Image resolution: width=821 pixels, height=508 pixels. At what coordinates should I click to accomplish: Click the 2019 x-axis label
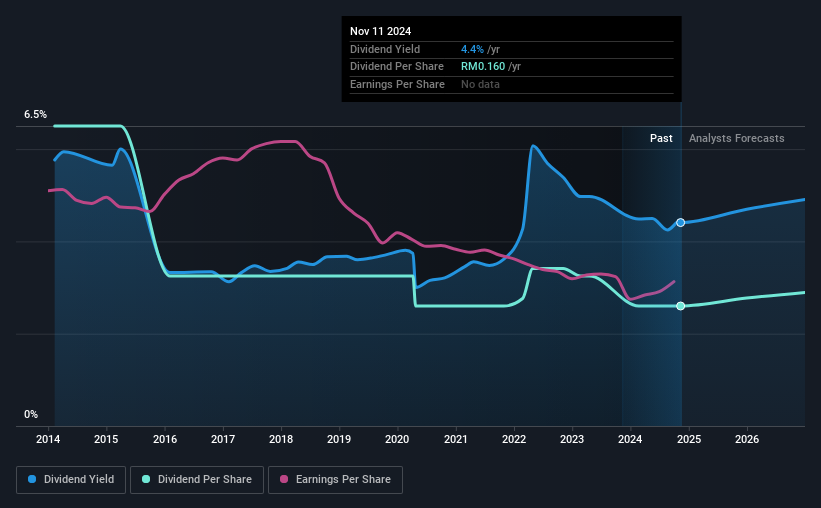click(x=339, y=439)
